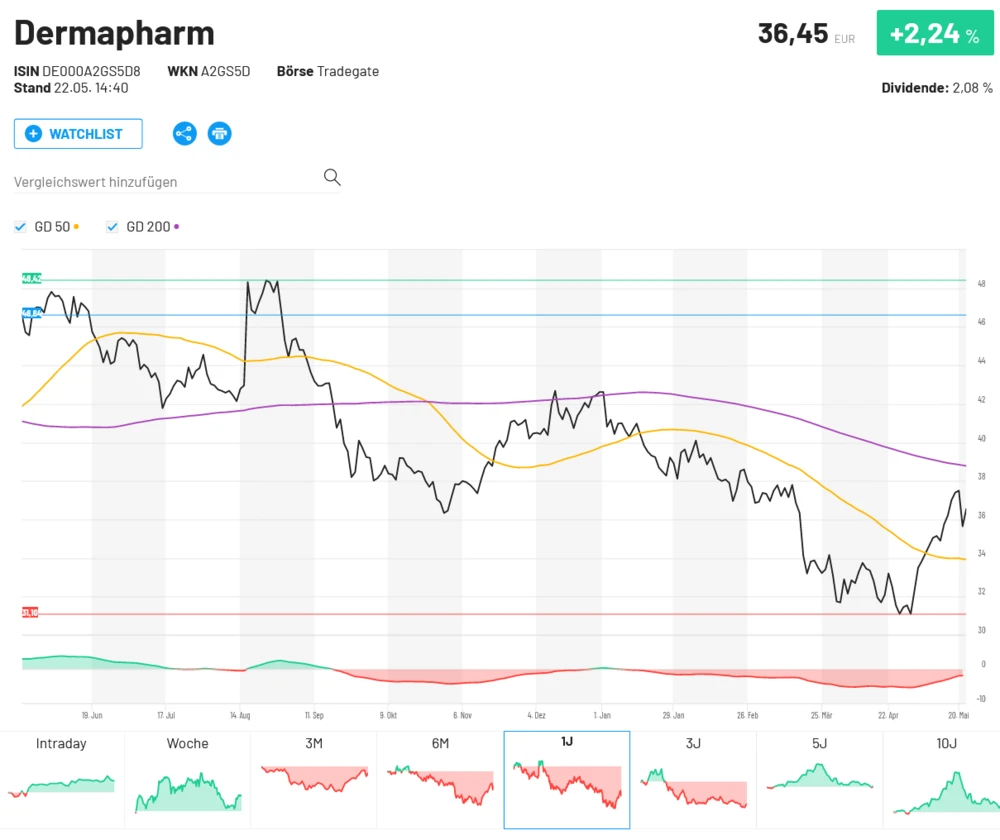Open the Woche timeframe view
The width and height of the screenshot is (1000, 840).
point(187,780)
